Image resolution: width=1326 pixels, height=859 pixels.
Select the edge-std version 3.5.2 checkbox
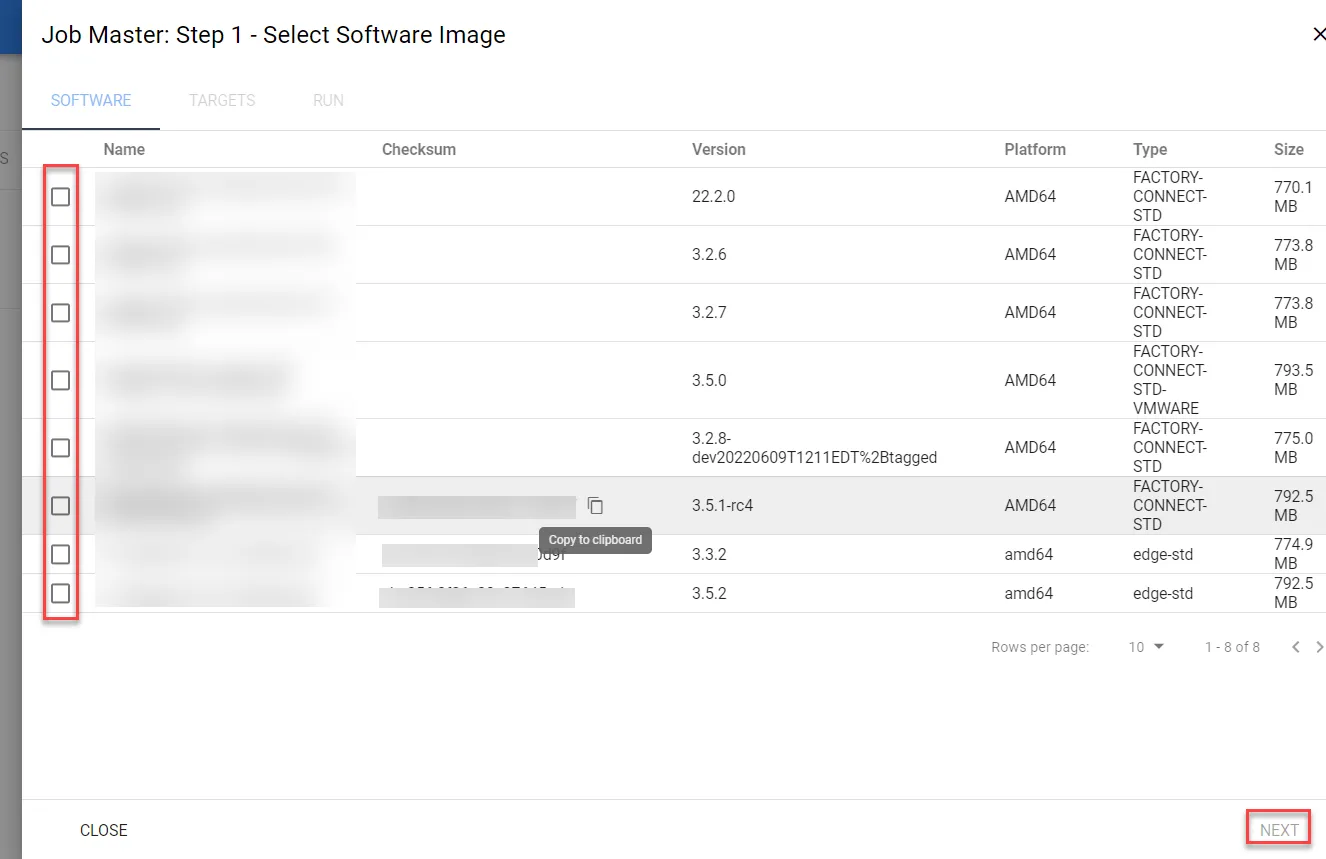click(x=61, y=593)
